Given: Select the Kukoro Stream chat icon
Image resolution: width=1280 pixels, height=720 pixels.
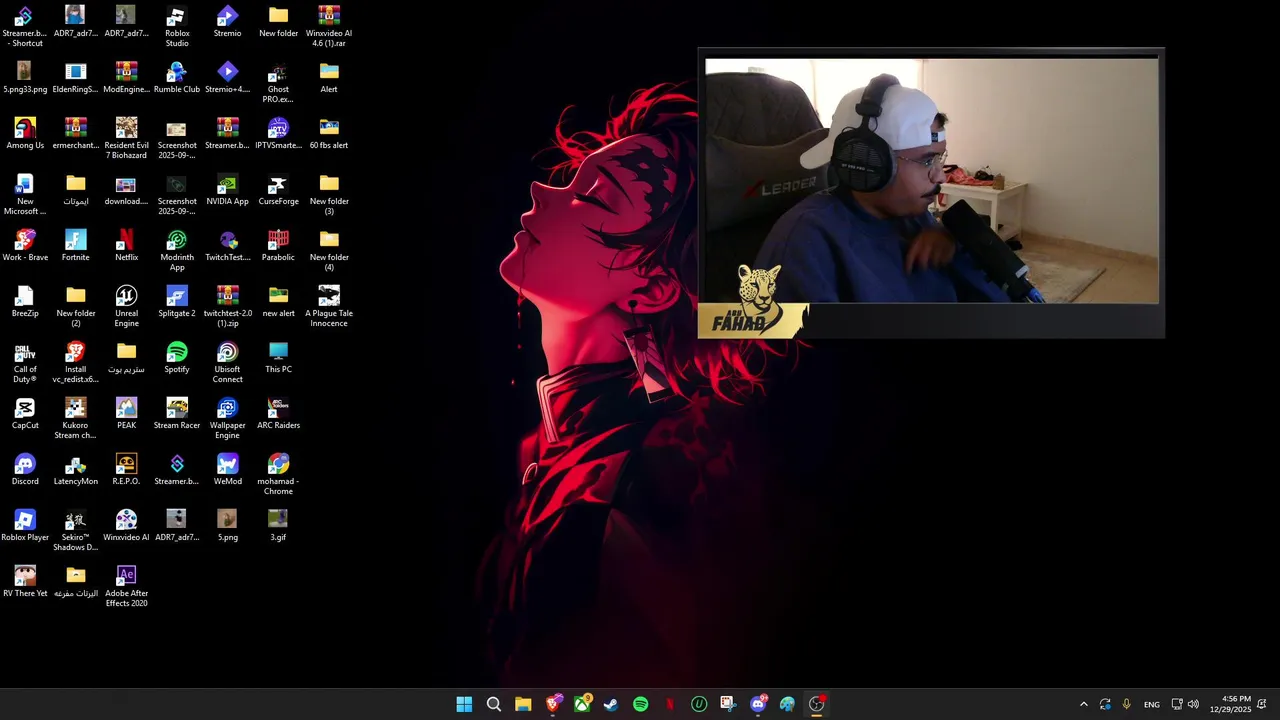Looking at the screenshot, I should (75, 418).
